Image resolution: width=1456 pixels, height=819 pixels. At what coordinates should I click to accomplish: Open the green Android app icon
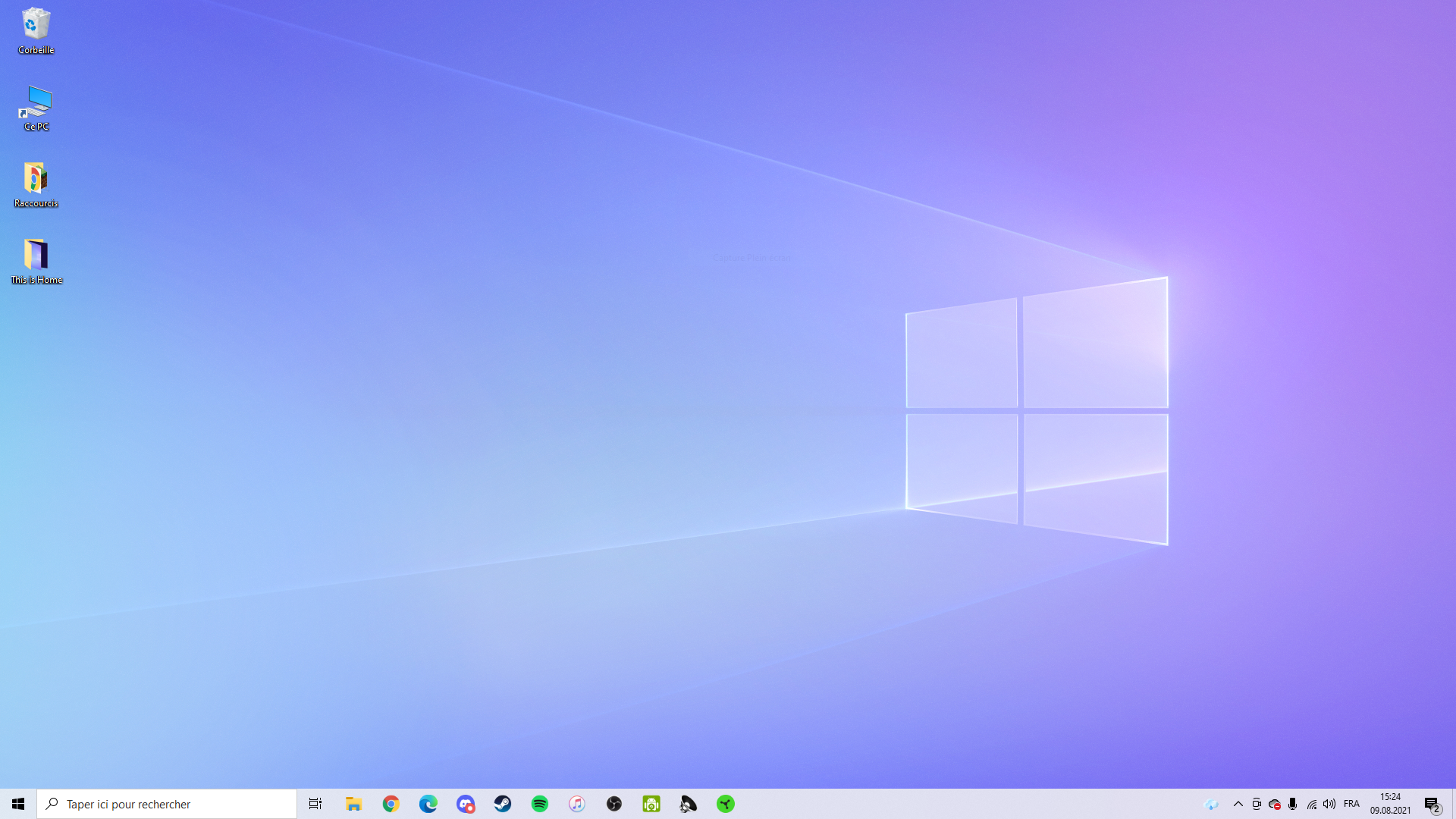coord(651,804)
